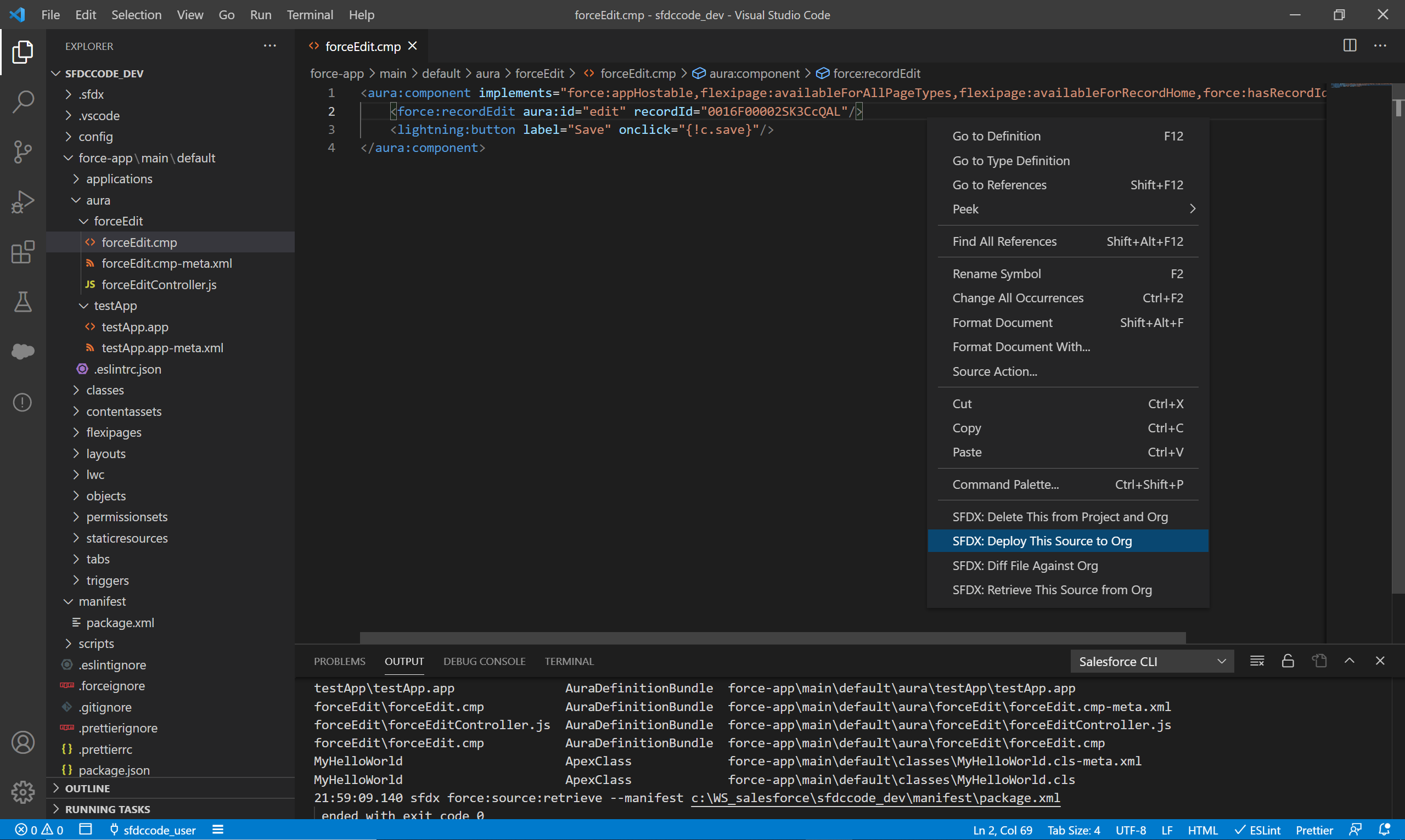Open the Search view in activity bar
Viewport: 1405px width, 840px height.
tap(23, 102)
